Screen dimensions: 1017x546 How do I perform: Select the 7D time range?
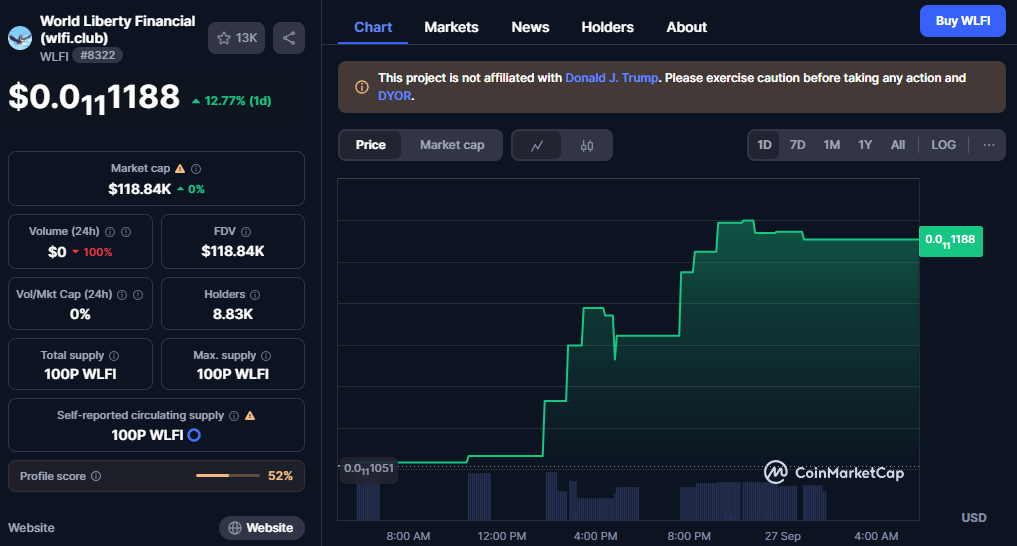[797, 145]
